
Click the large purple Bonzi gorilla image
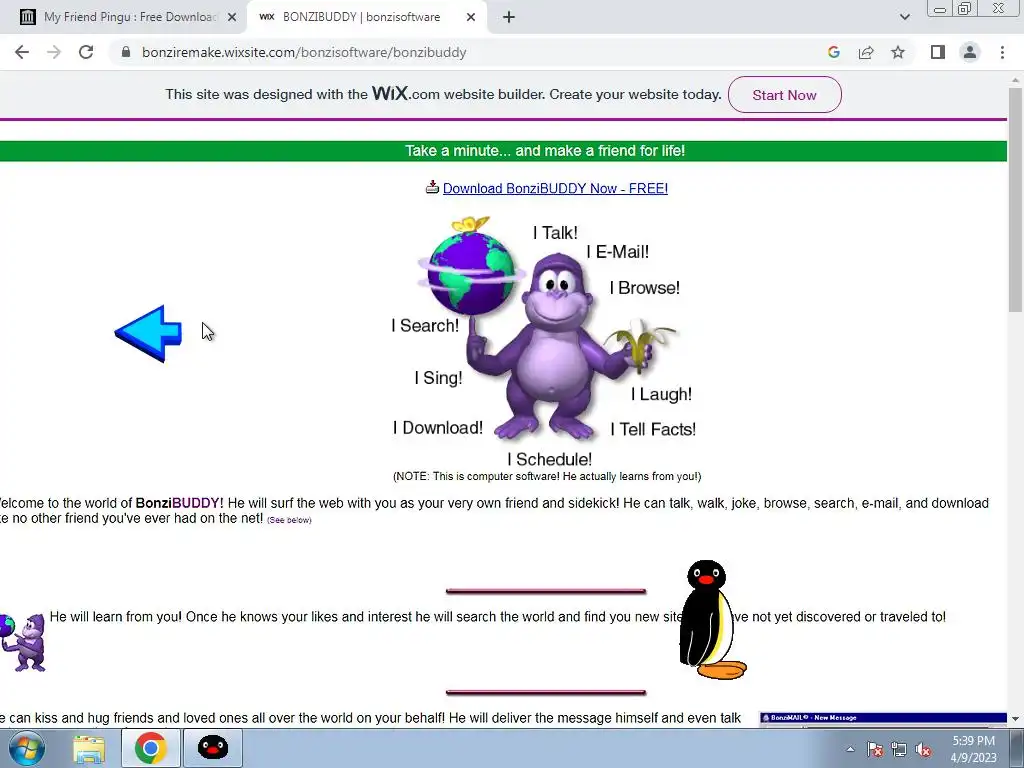point(555,346)
